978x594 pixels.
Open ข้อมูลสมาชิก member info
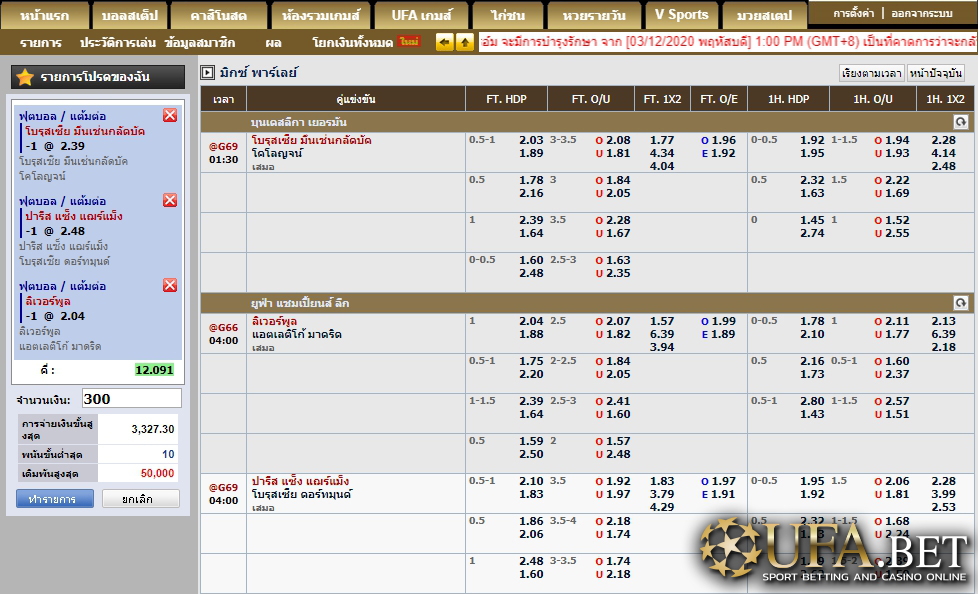coord(200,42)
